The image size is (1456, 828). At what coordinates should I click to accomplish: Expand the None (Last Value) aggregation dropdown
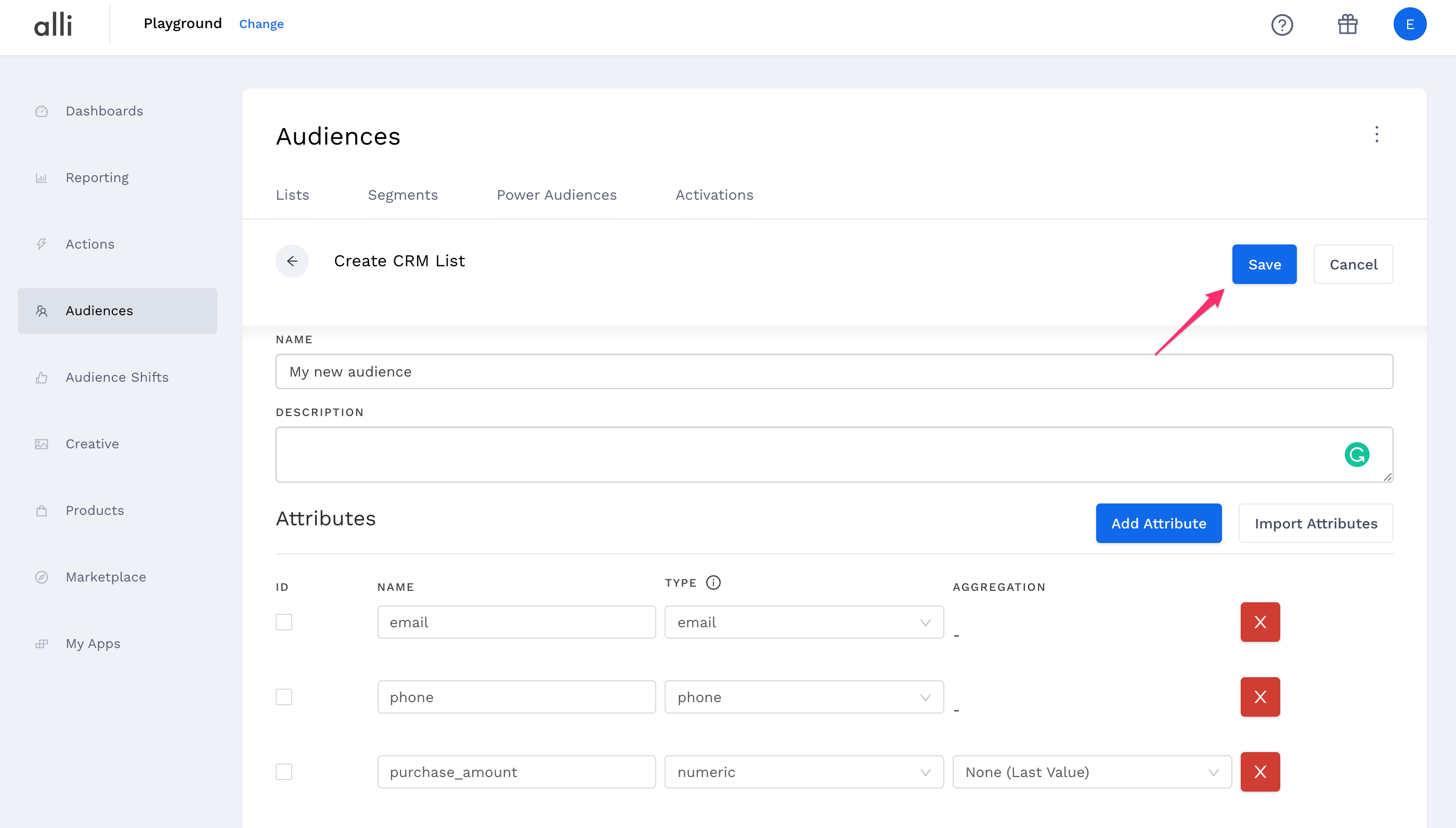[1090, 772]
